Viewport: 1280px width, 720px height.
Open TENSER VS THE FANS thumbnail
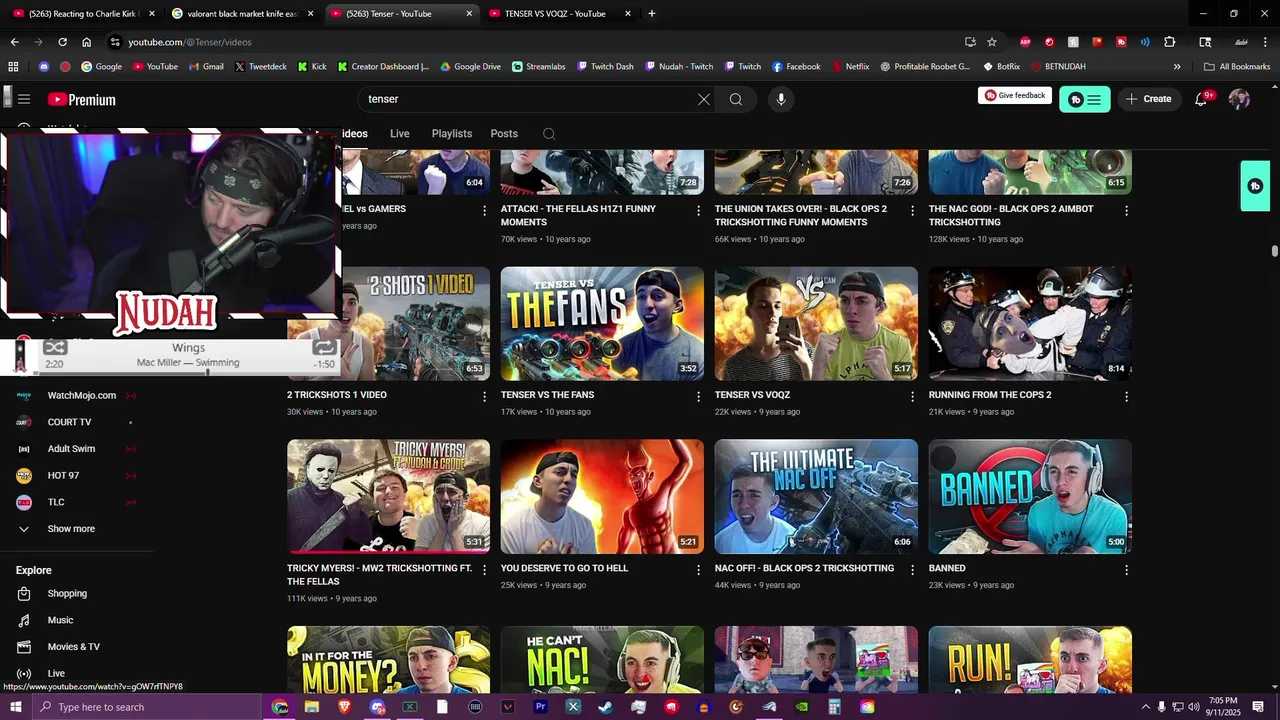click(x=602, y=323)
